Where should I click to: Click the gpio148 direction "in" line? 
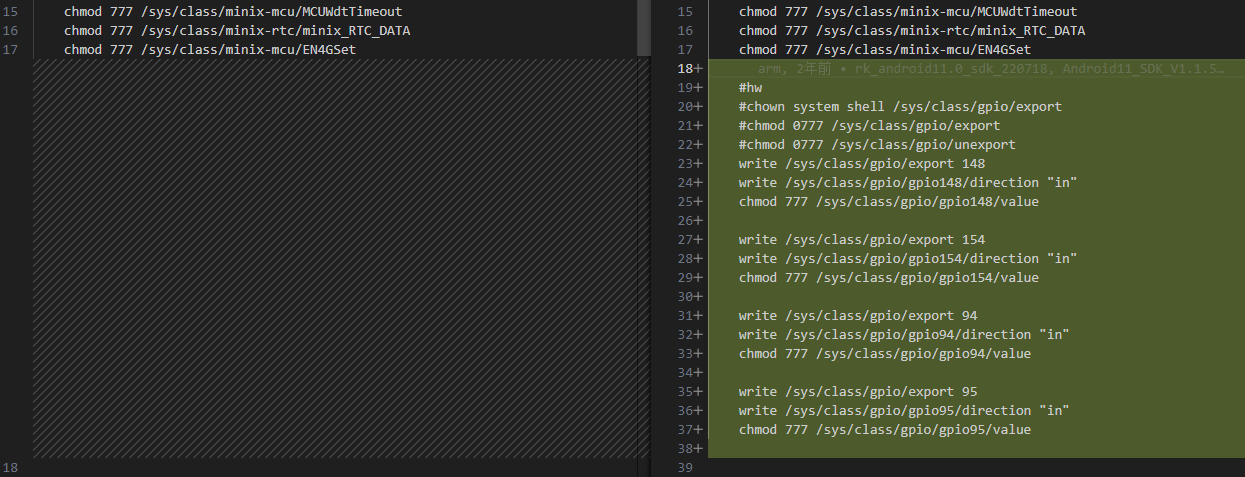(908, 183)
